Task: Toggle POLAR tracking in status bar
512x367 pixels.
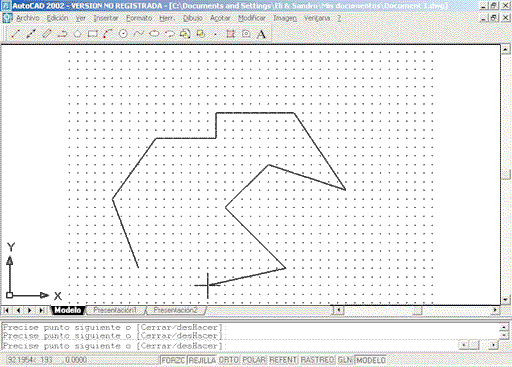Action: tap(254, 360)
